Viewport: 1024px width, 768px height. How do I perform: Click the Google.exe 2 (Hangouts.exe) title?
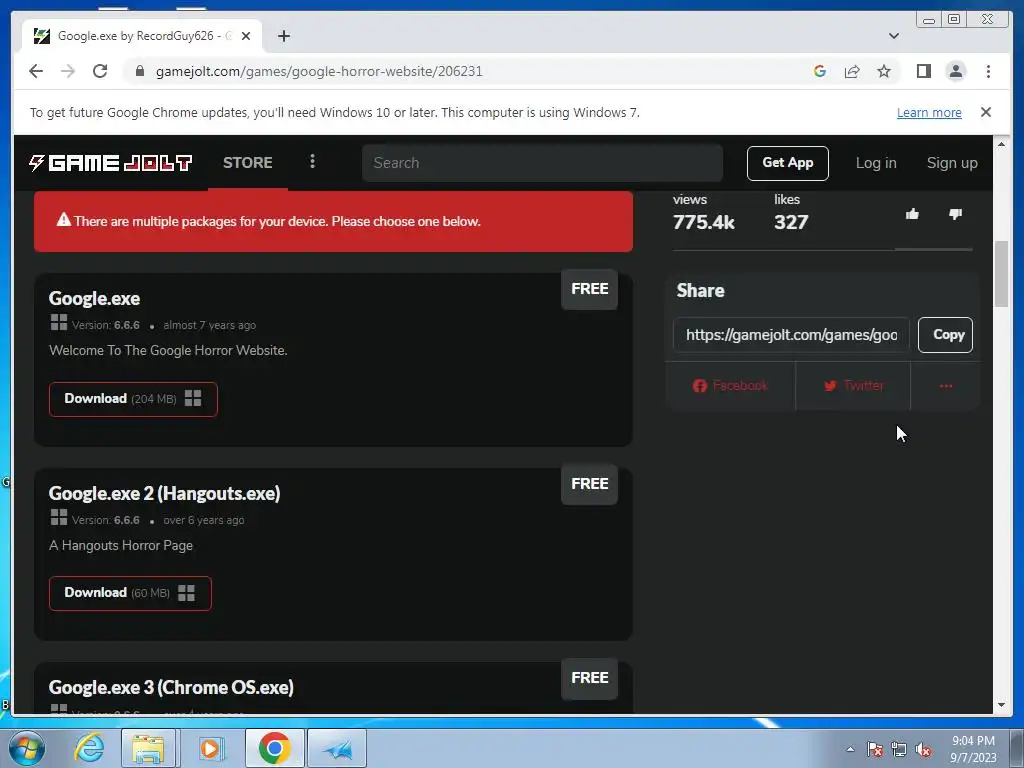164,493
